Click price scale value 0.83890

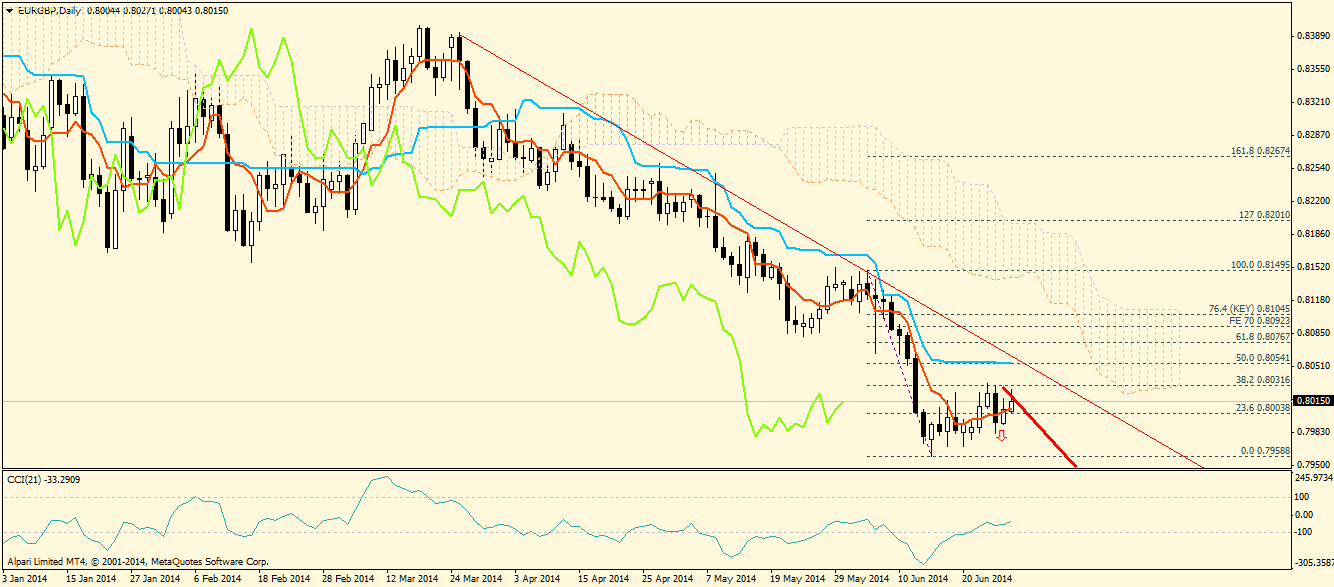[1312, 36]
